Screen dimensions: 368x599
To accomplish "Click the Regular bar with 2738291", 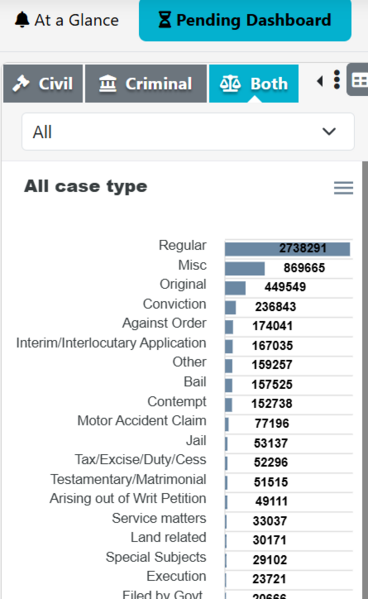I will [x=287, y=249].
